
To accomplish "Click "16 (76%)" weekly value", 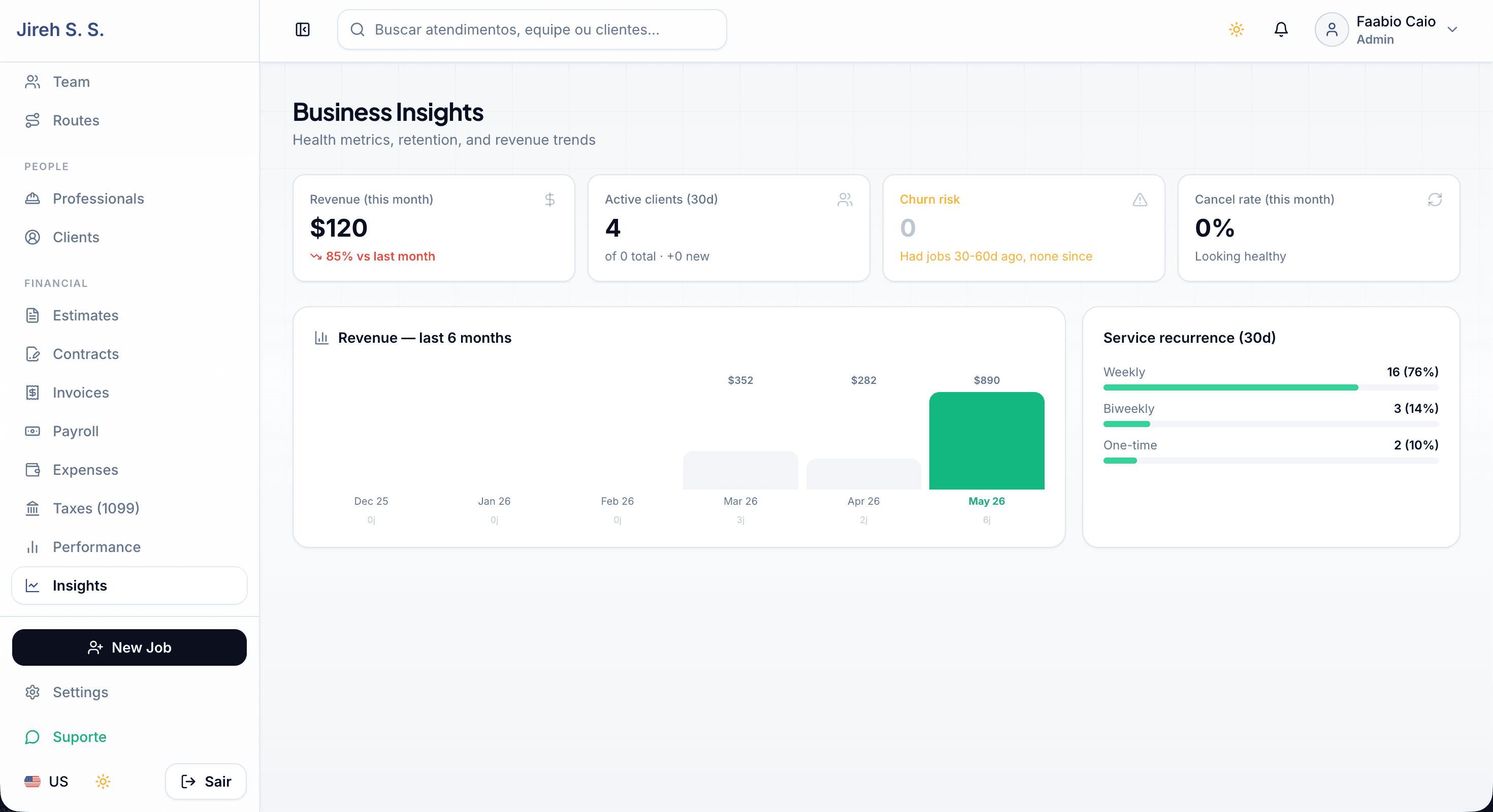I will pos(1412,372).
